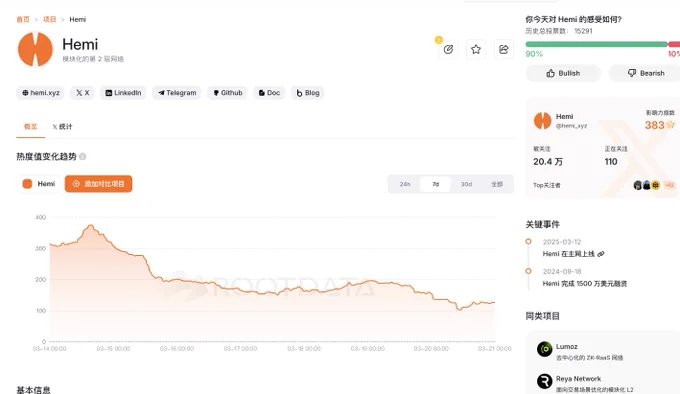Click the 历史总投票数 15291 text
This screenshot has height=394, width=680.
[x=559, y=31]
